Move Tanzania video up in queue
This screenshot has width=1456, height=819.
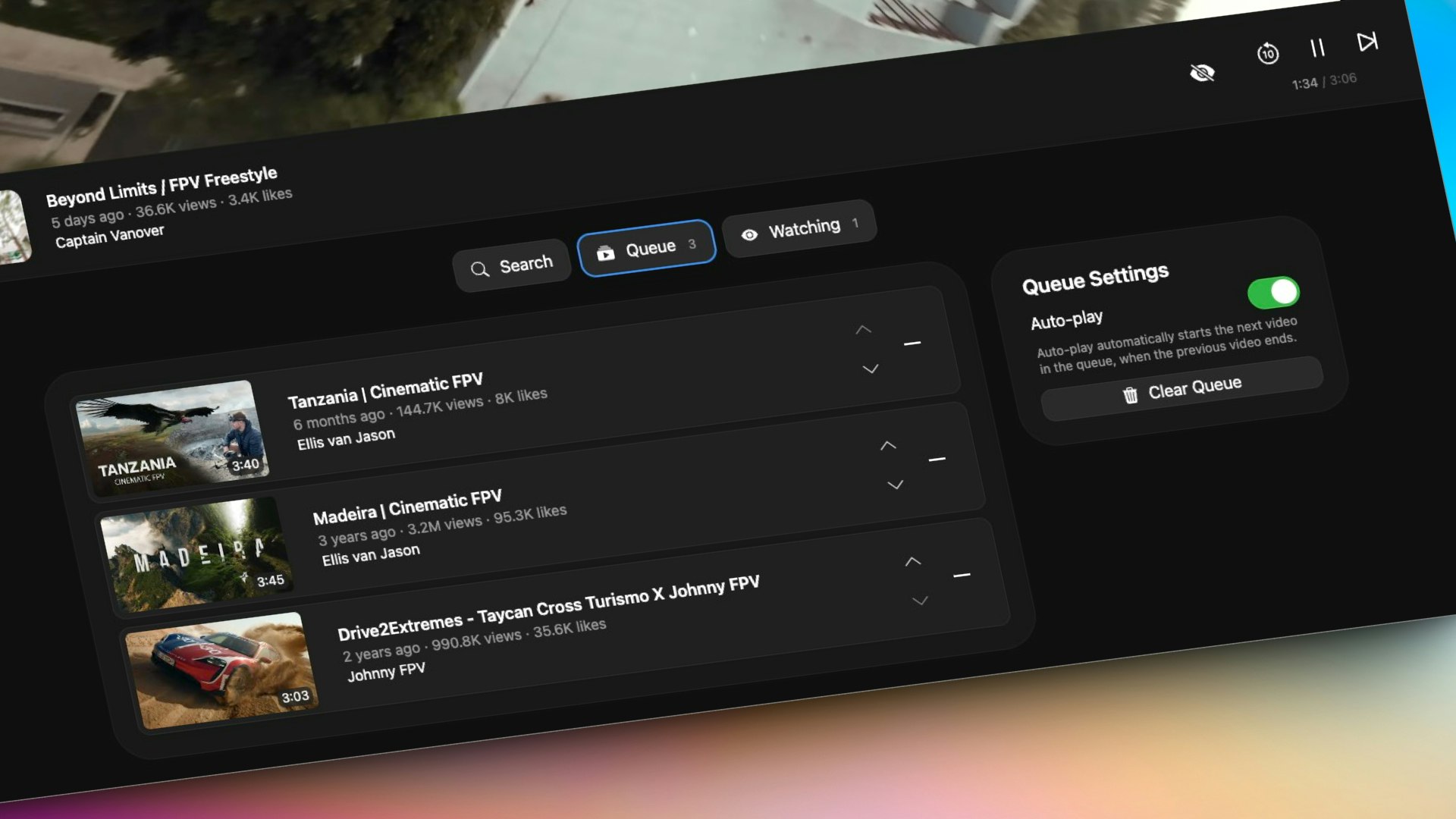point(864,330)
